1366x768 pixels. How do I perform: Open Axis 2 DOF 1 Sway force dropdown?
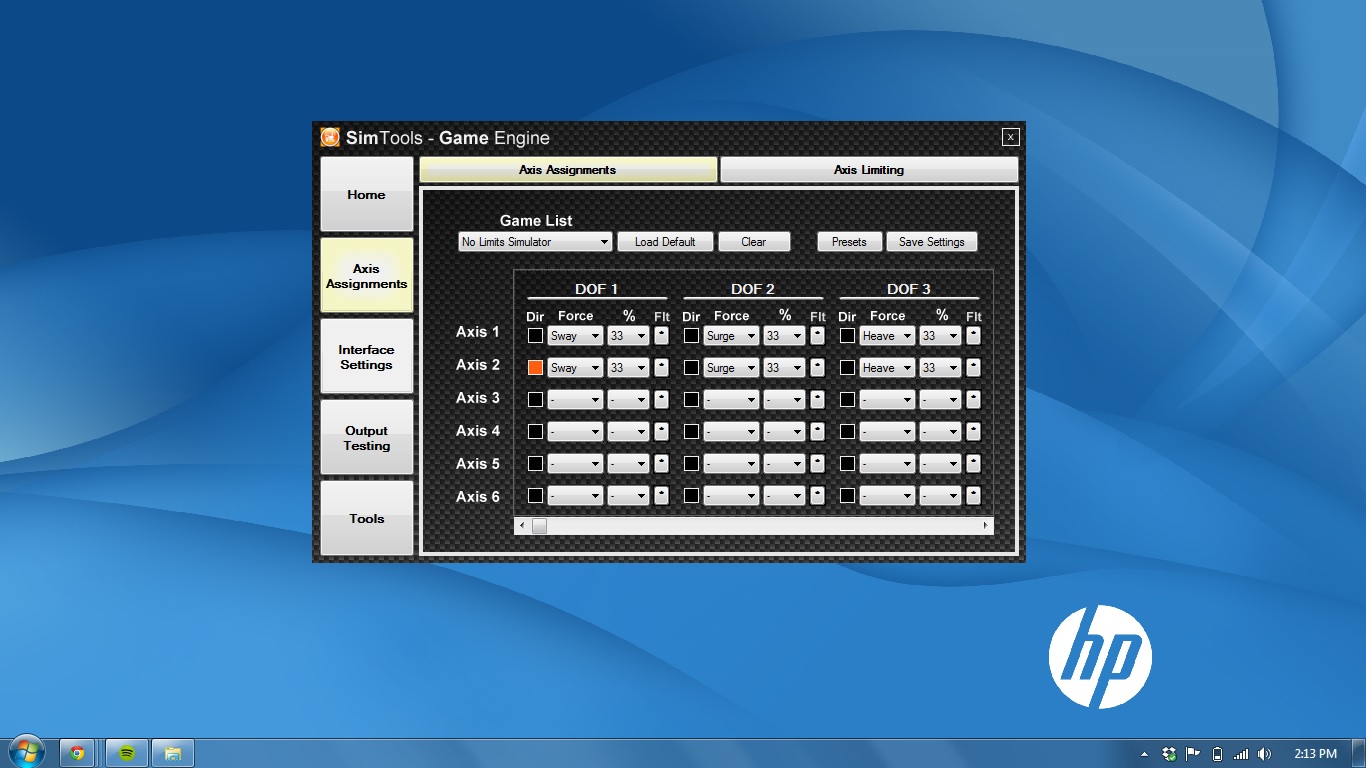pyautogui.click(x=575, y=368)
